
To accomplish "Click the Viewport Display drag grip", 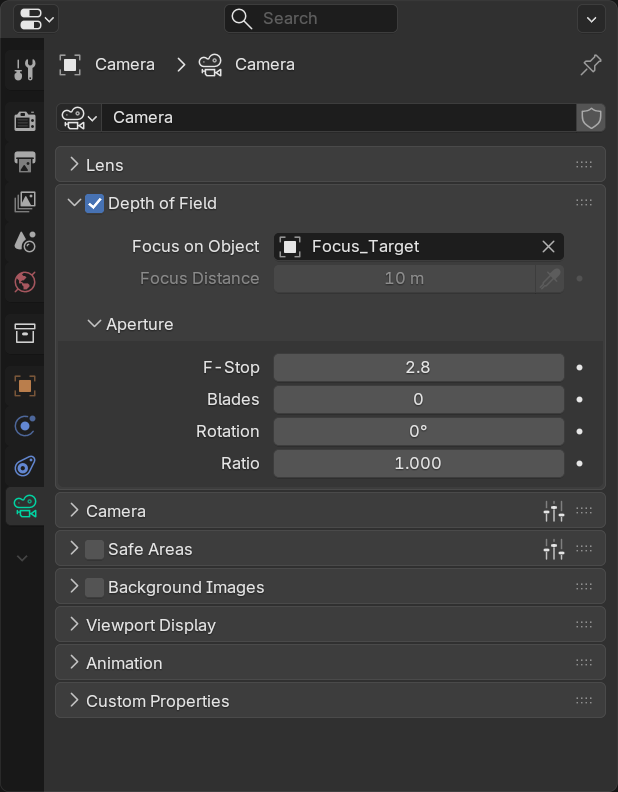I will click(x=584, y=624).
